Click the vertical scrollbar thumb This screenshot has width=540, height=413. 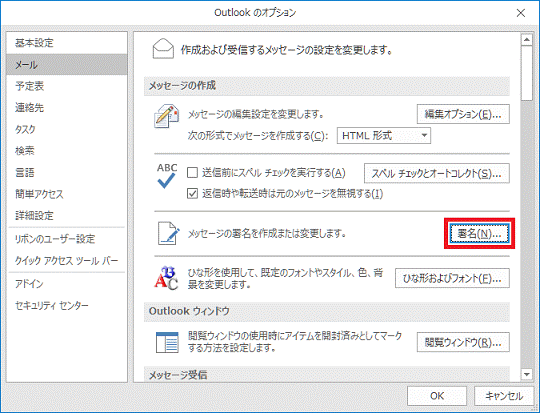click(527, 73)
